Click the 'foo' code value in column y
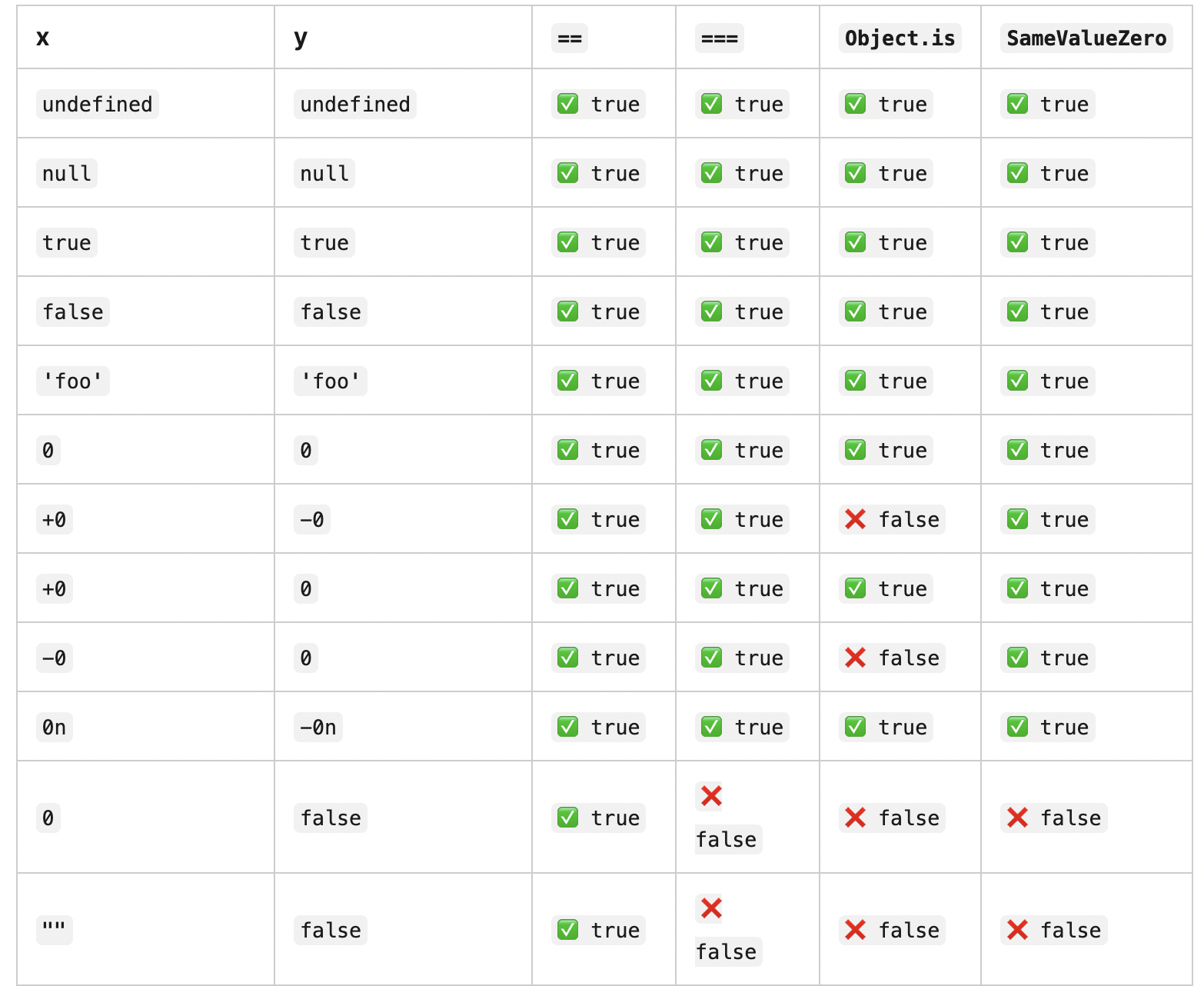Viewport: 1204px width, 986px height. click(331, 381)
